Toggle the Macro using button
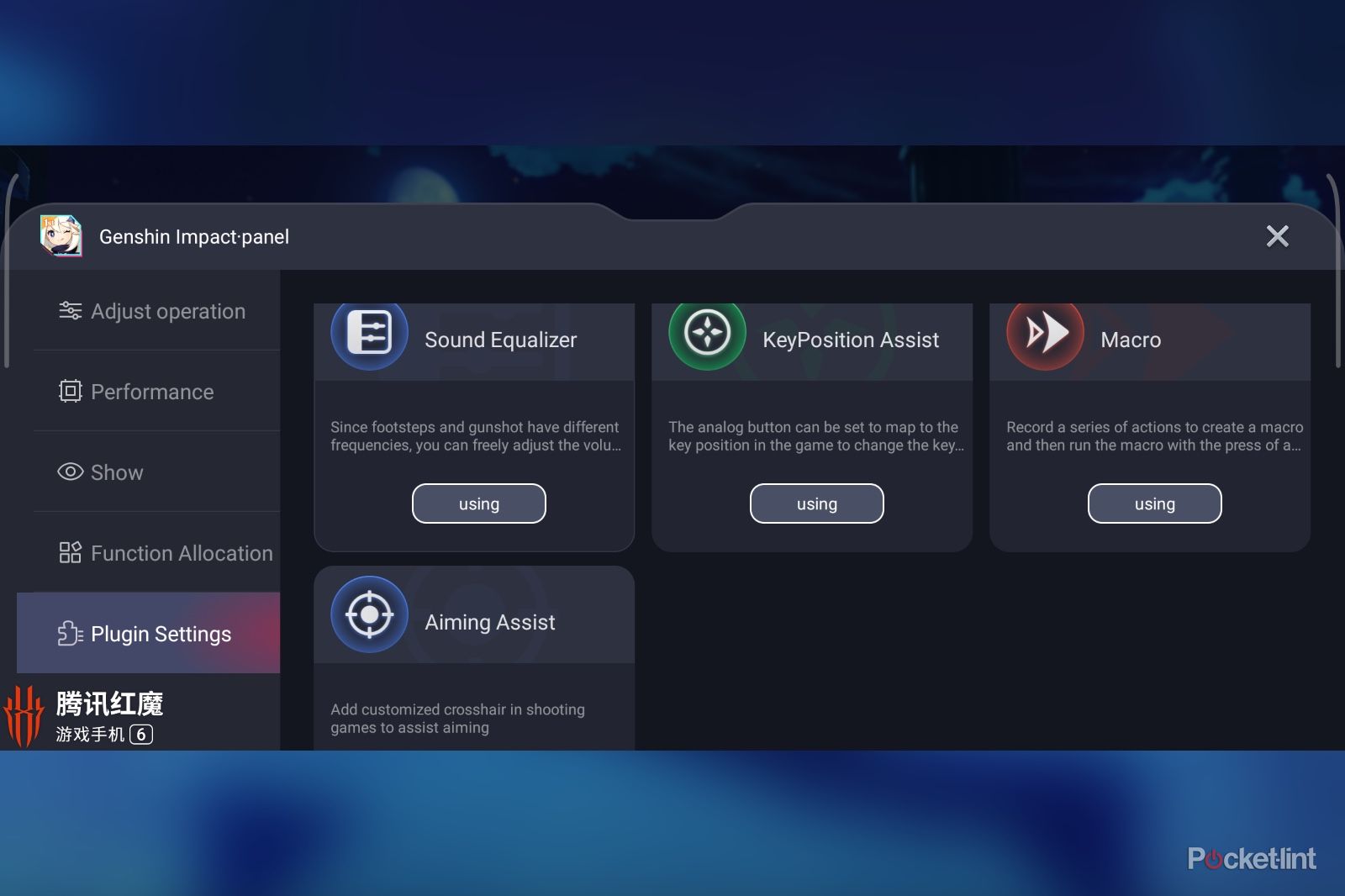Viewport: 1345px width, 896px height. point(1154,503)
